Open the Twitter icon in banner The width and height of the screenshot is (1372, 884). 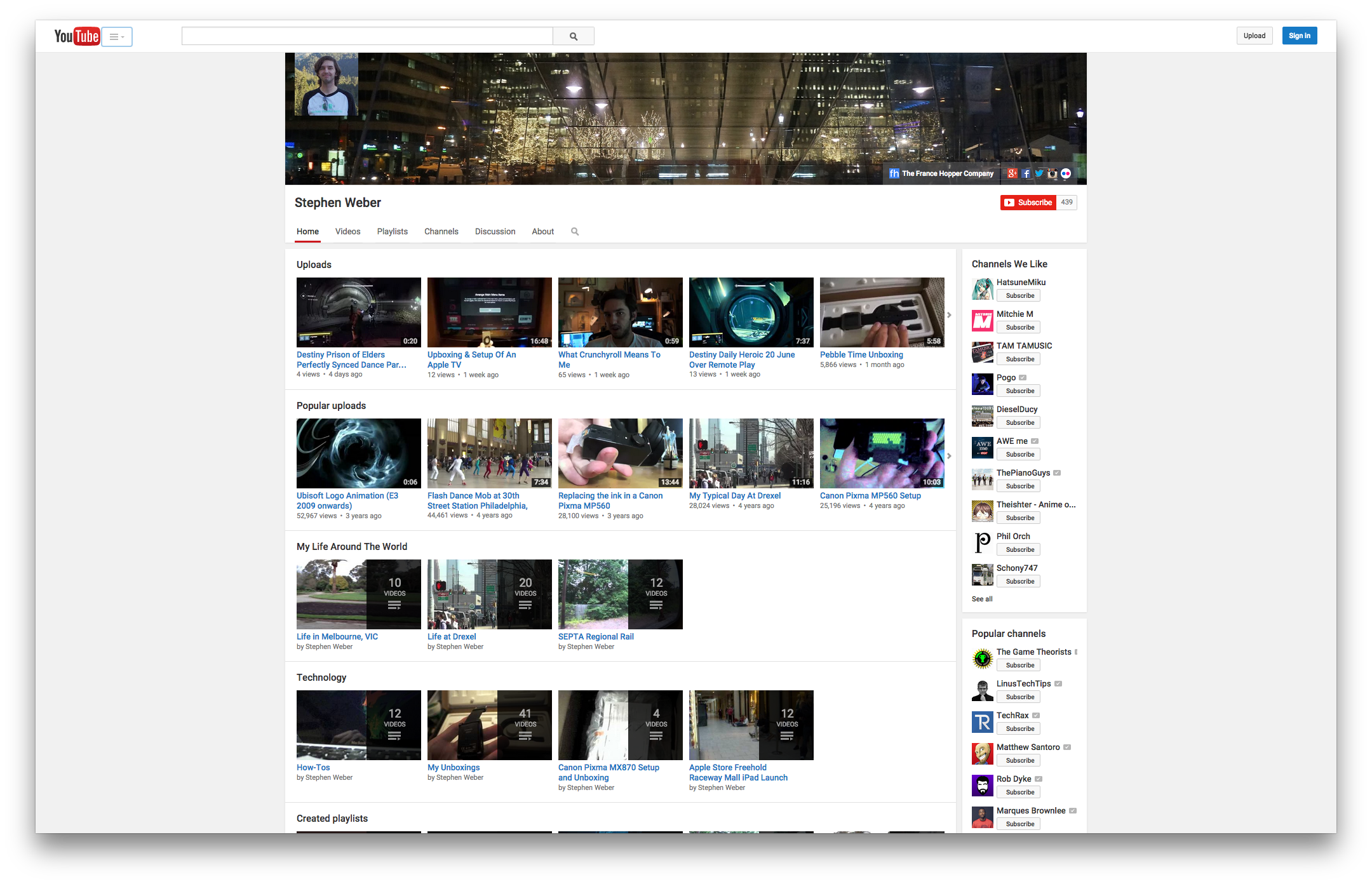click(x=1039, y=173)
